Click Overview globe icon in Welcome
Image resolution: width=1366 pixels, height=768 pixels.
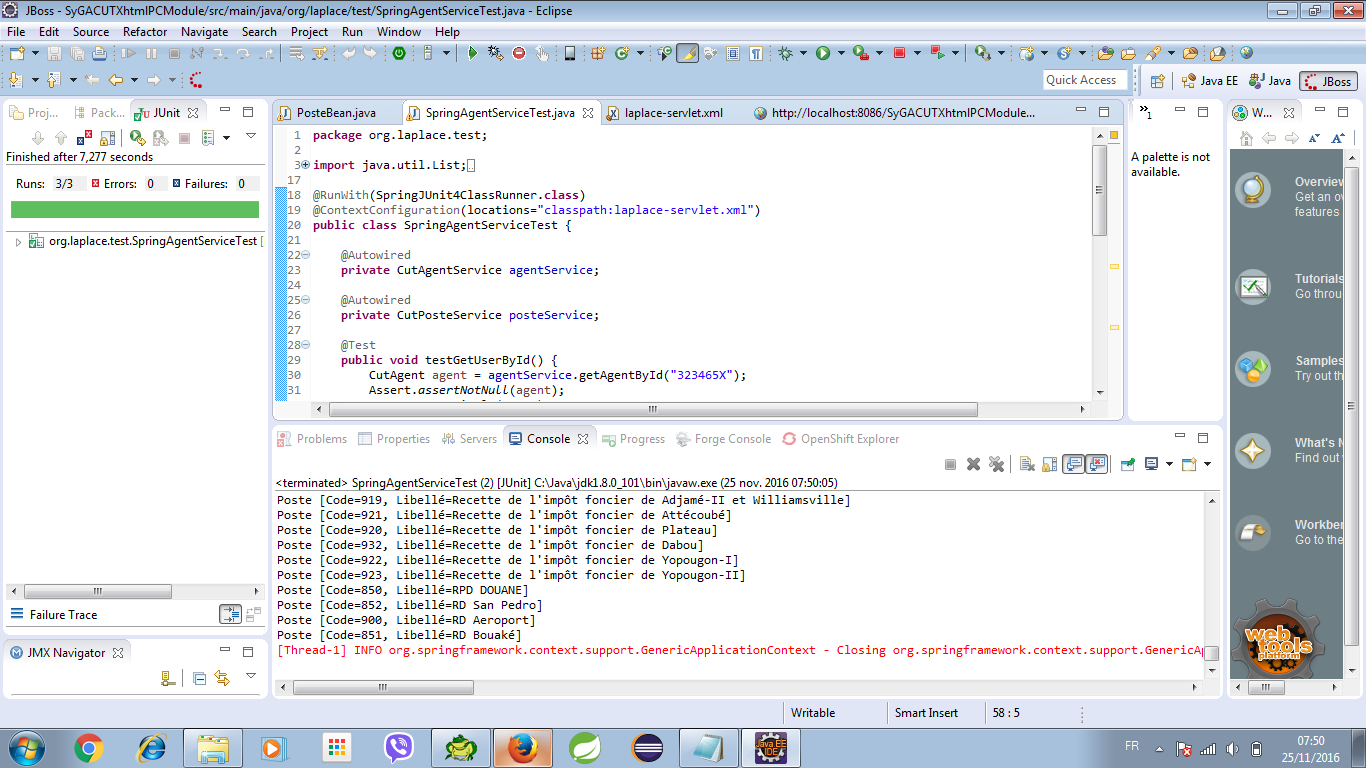(x=1253, y=190)
